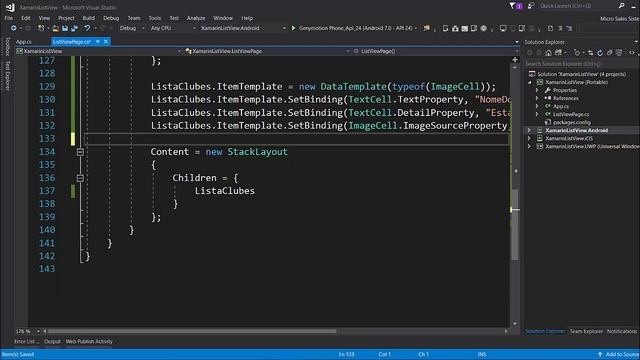The height and width of the screenshot is (360, 640).
Task: Expand the Properties node
Action: tap(537, 90)
